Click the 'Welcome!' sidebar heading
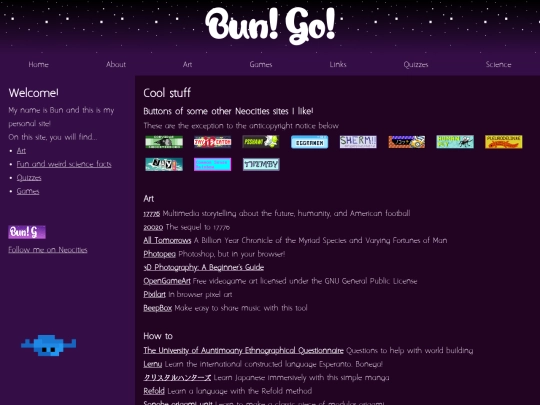The height and width of the screenshot is (405, 540). click(x=33, y=93)
